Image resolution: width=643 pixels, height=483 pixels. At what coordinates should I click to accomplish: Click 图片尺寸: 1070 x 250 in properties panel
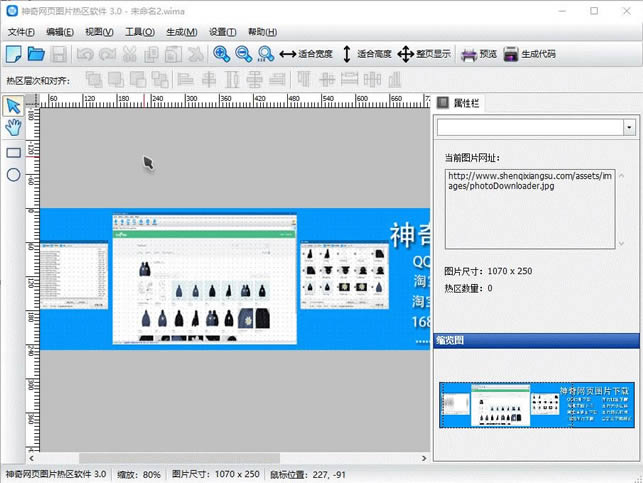point(488,271)
